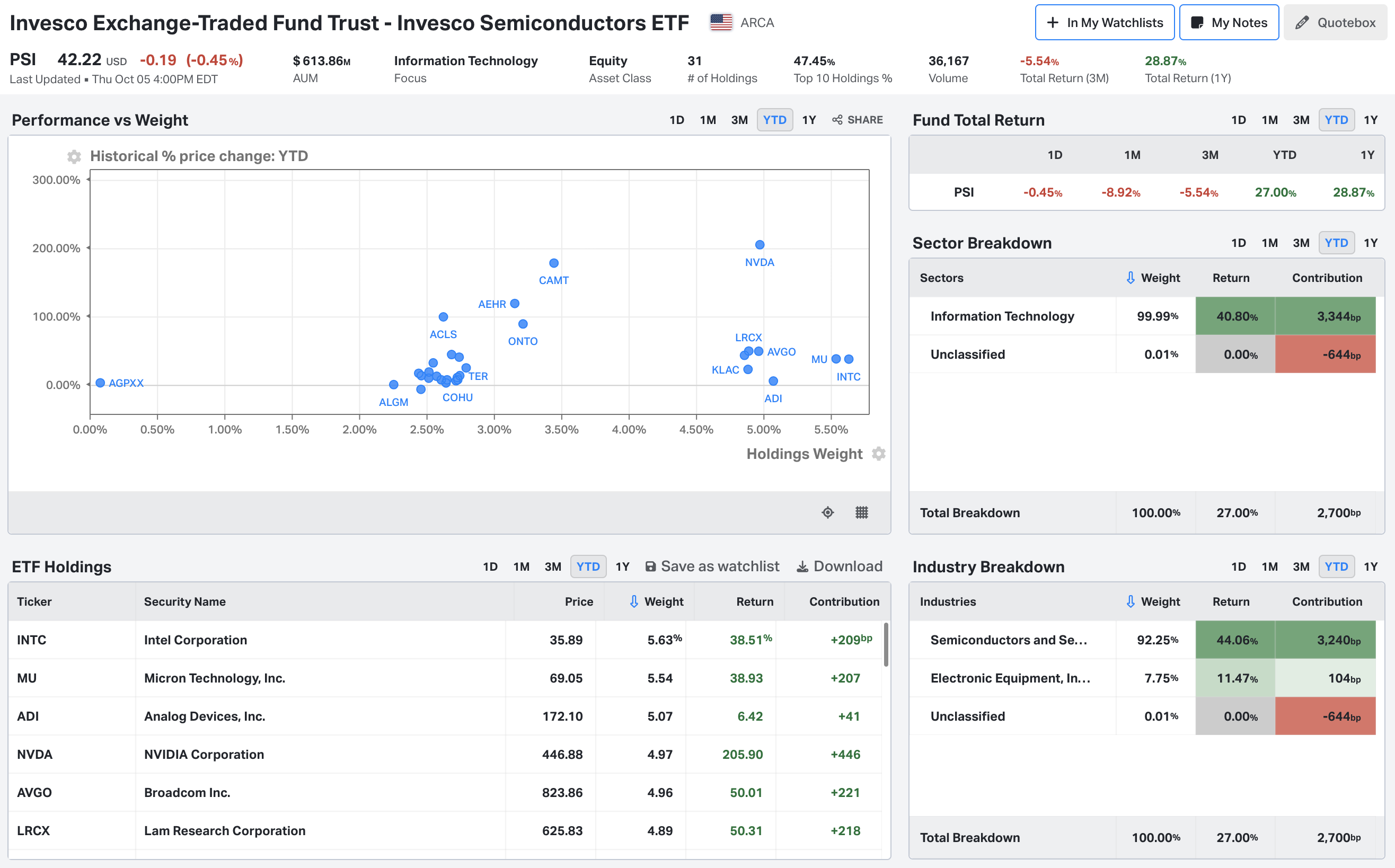Open chart settings gear beside Historical % price change
The image size is (1395, 868).
[x=74, y=156]
